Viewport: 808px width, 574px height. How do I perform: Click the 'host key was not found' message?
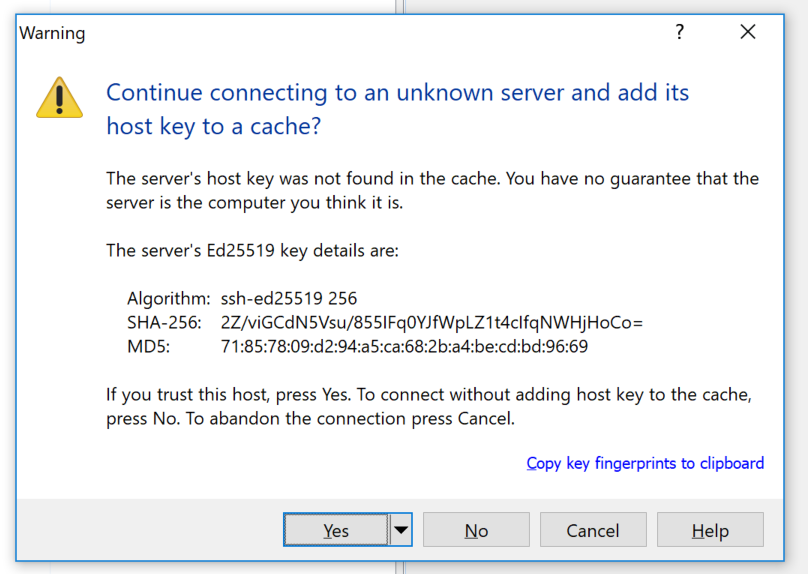click(432, 191)
